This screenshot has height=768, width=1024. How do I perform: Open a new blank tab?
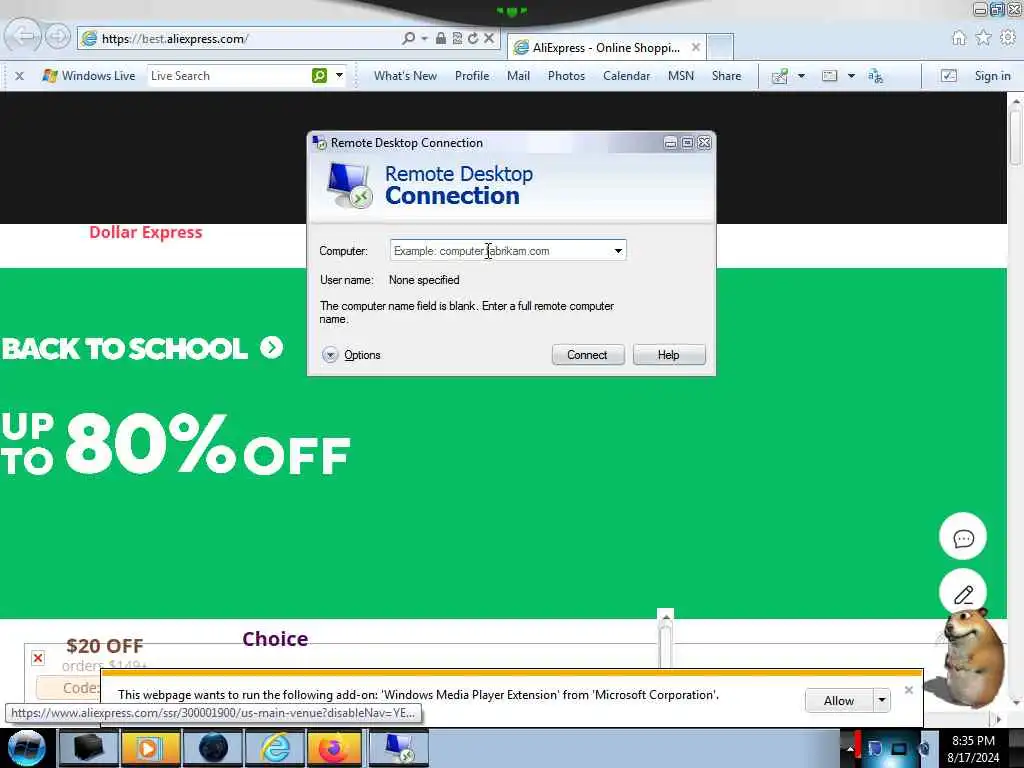tap(720, 47)
